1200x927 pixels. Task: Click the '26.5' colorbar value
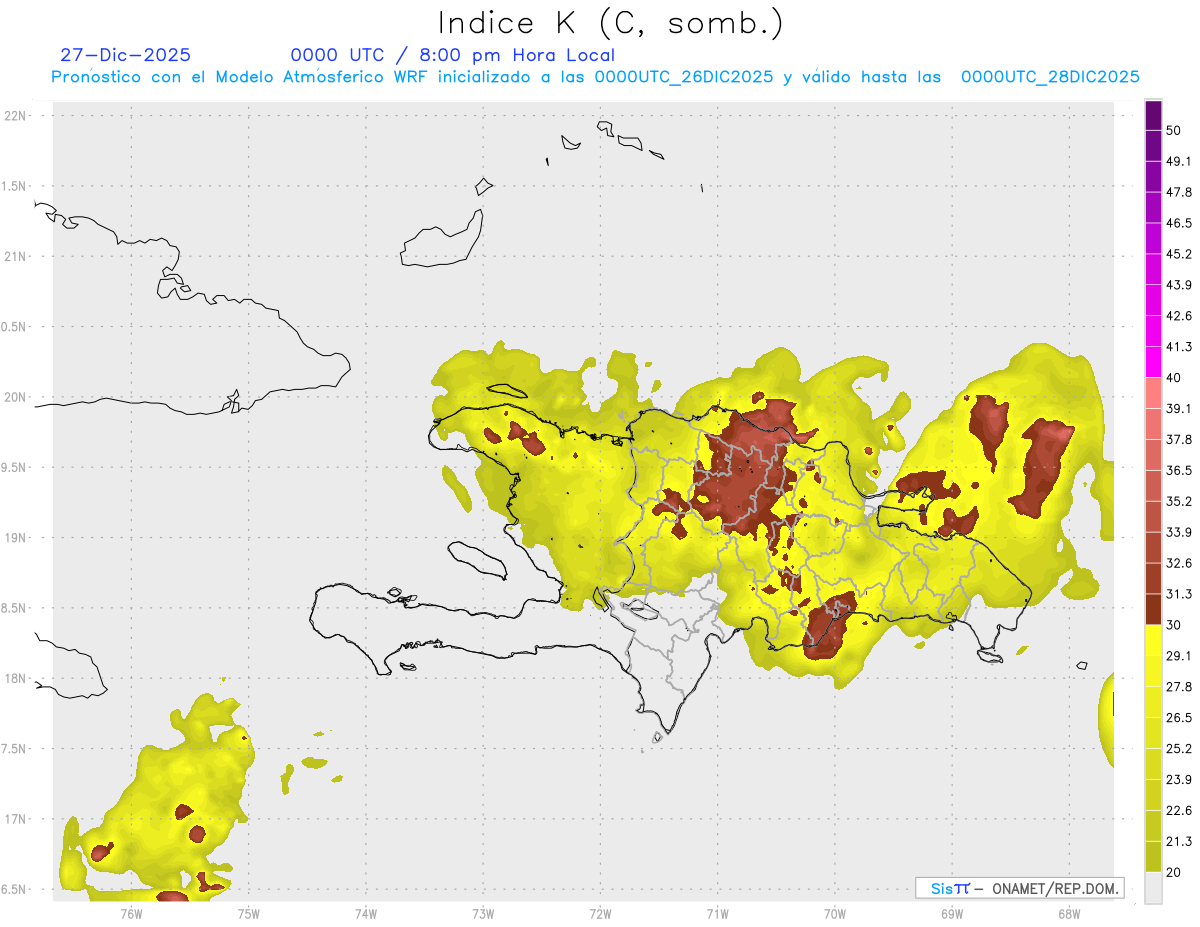pyautogui.click(x=1179, y=718)
